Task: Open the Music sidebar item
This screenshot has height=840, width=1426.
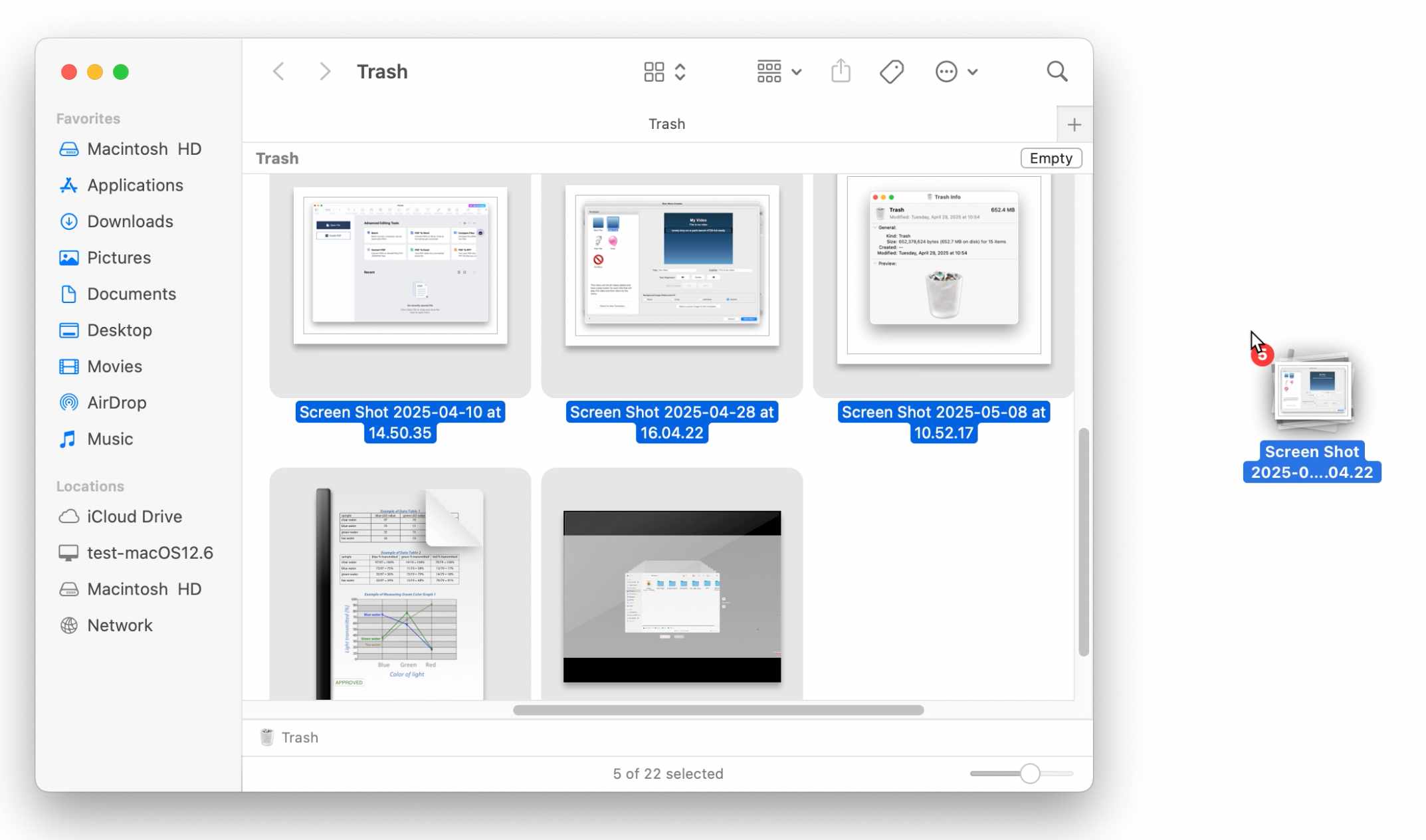Action: 110,439
